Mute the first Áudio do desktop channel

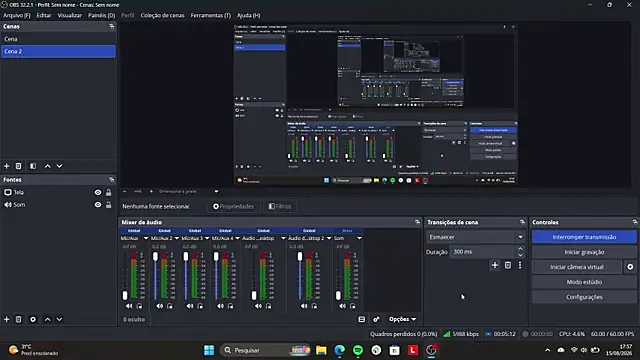coord(258,306)
